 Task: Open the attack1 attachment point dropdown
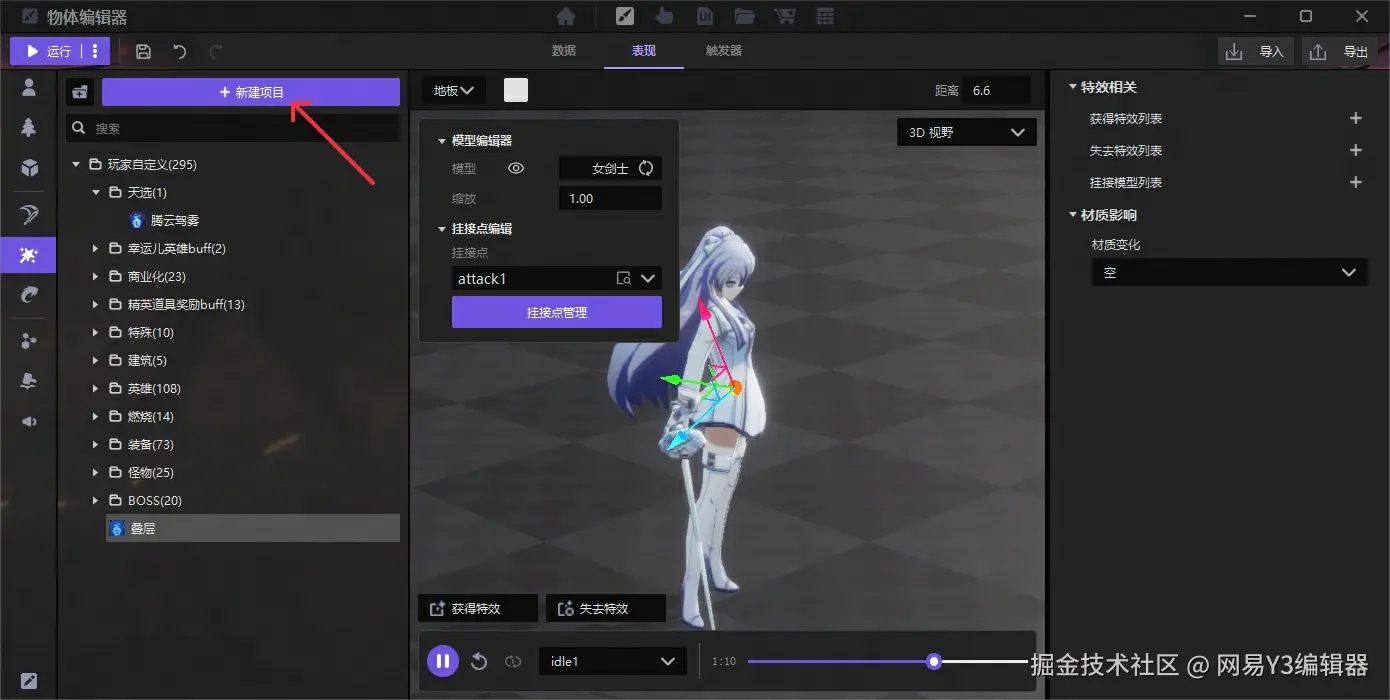[x=647, y=278]
